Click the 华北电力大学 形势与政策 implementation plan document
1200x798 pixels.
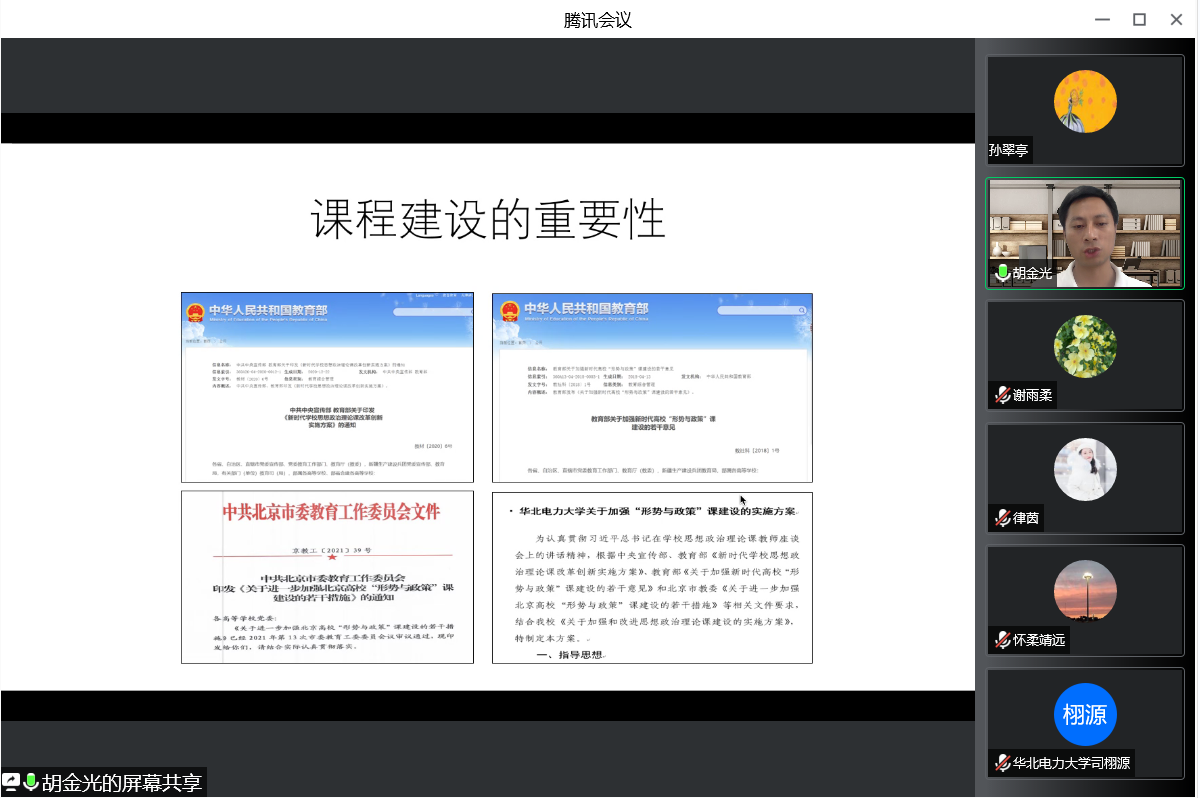click(652, 577)
